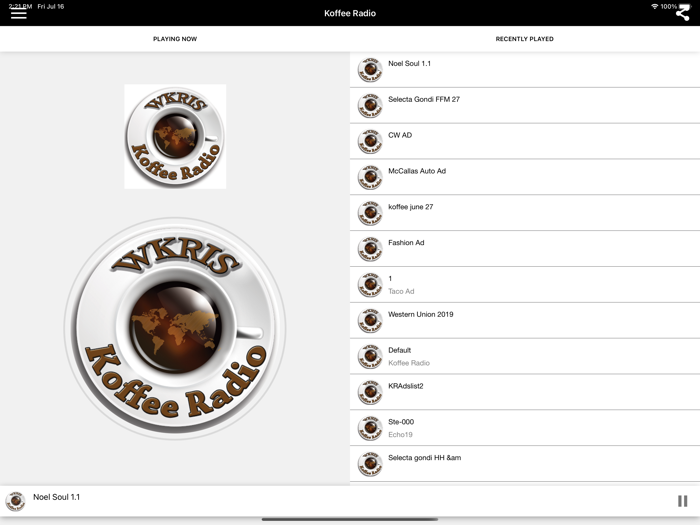The image size is (700, 525).
Task: Click the Selecta Gondi FFM 27 thumbnail
Action: click(x=370, y=105)
